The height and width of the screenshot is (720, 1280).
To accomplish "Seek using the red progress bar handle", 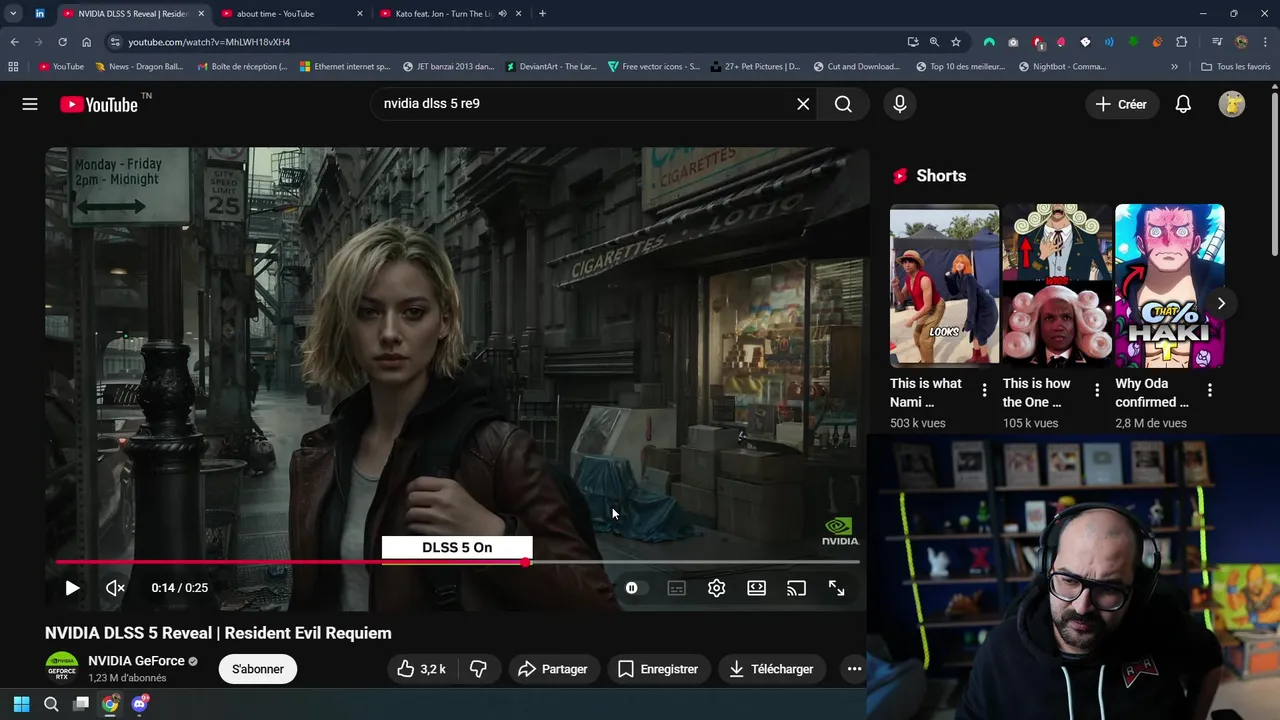I will [x=526, y=563].
